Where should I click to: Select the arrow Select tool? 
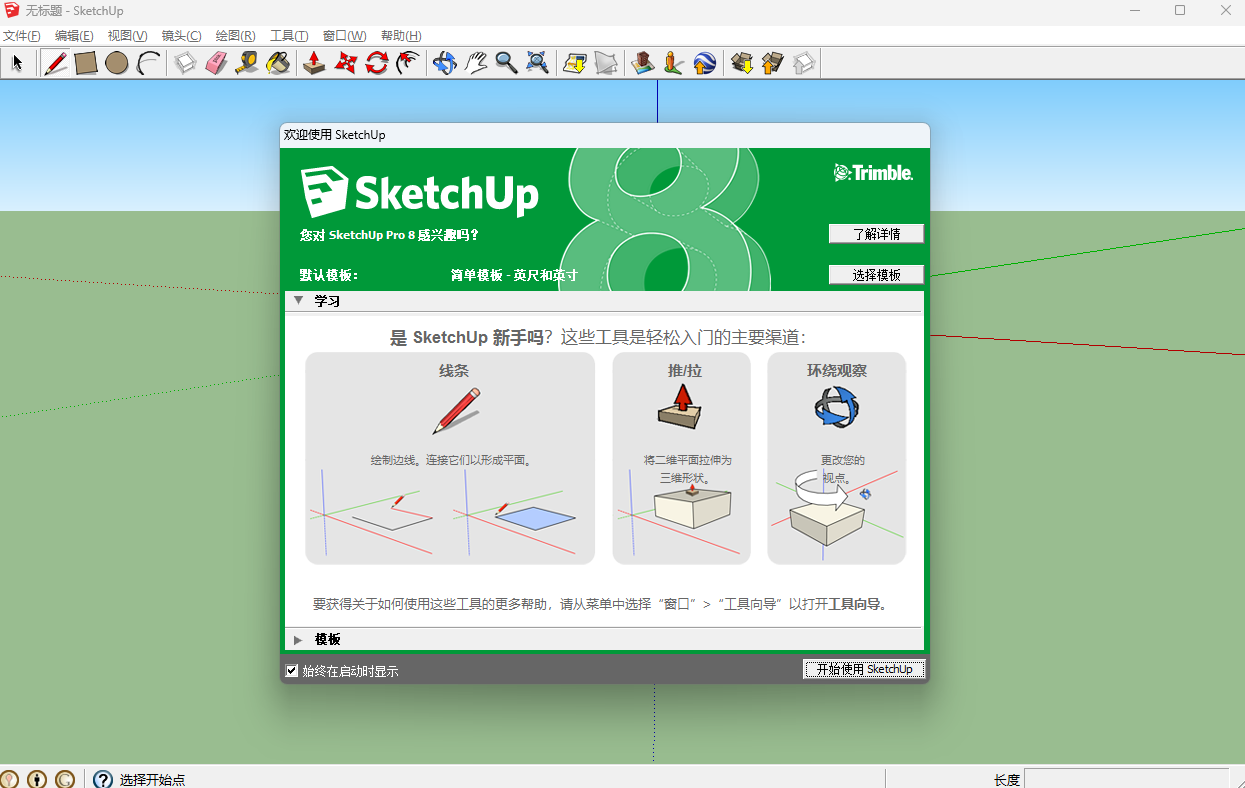pyautogui.click(x=17, y=63)
